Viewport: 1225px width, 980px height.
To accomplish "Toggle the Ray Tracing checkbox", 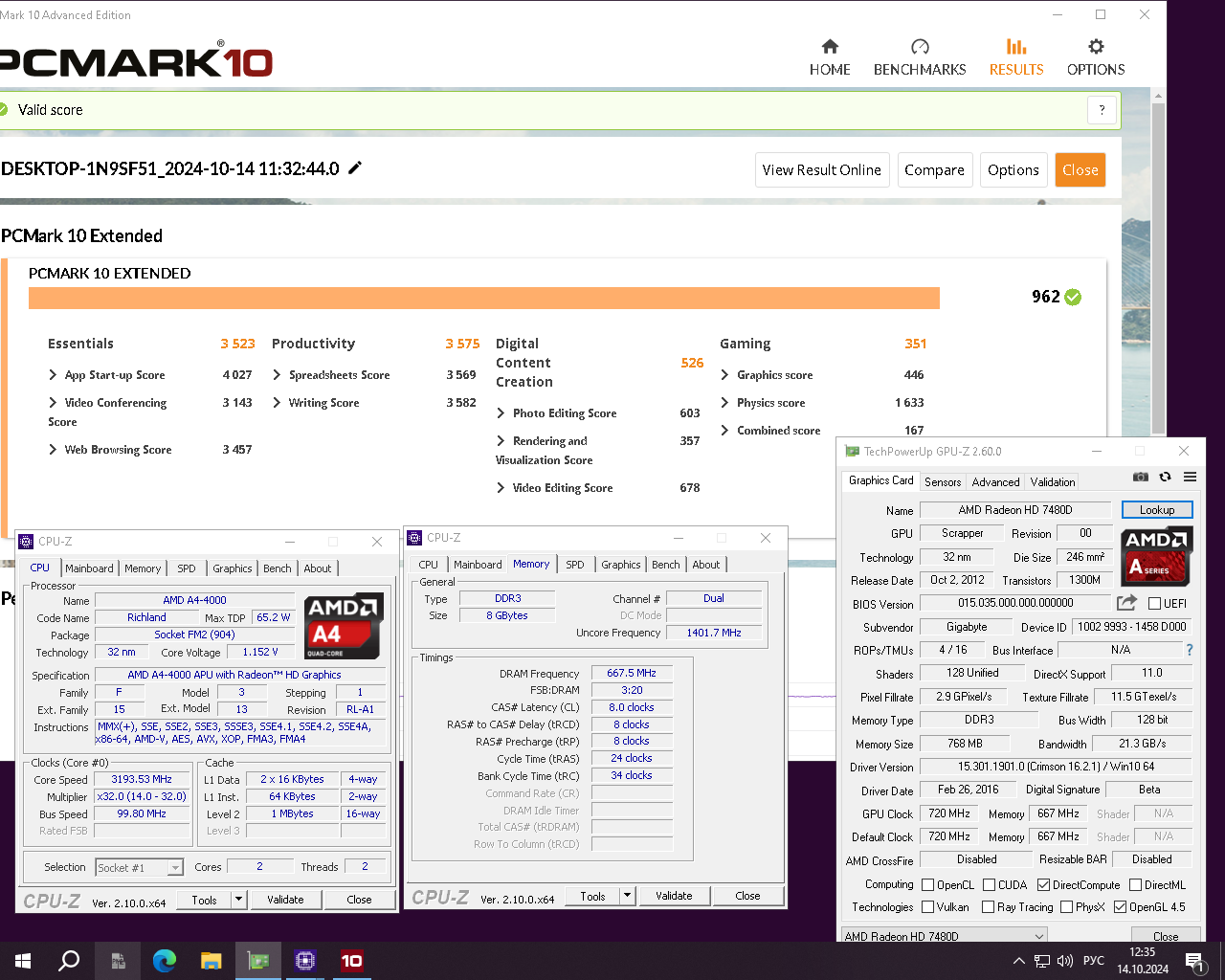I will [987, 907].
